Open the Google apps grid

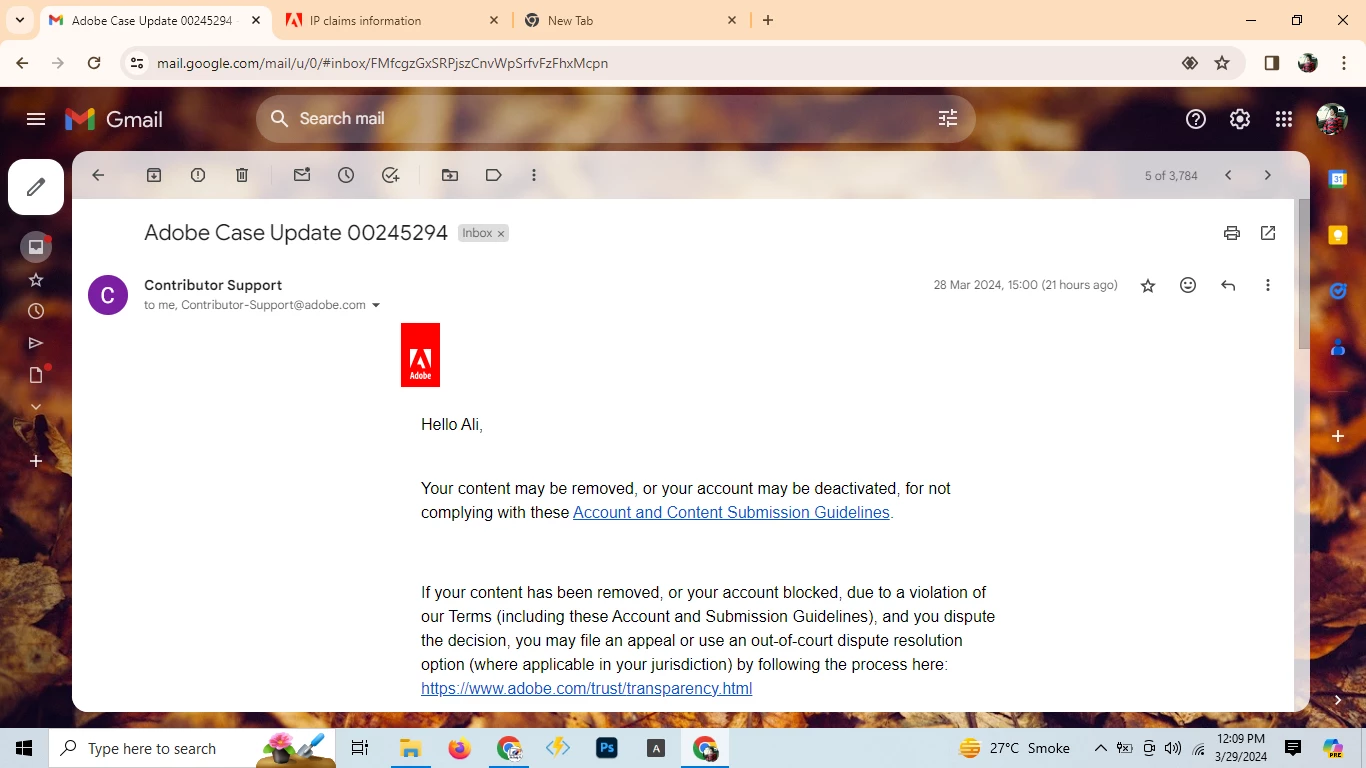pos(1284,119)
